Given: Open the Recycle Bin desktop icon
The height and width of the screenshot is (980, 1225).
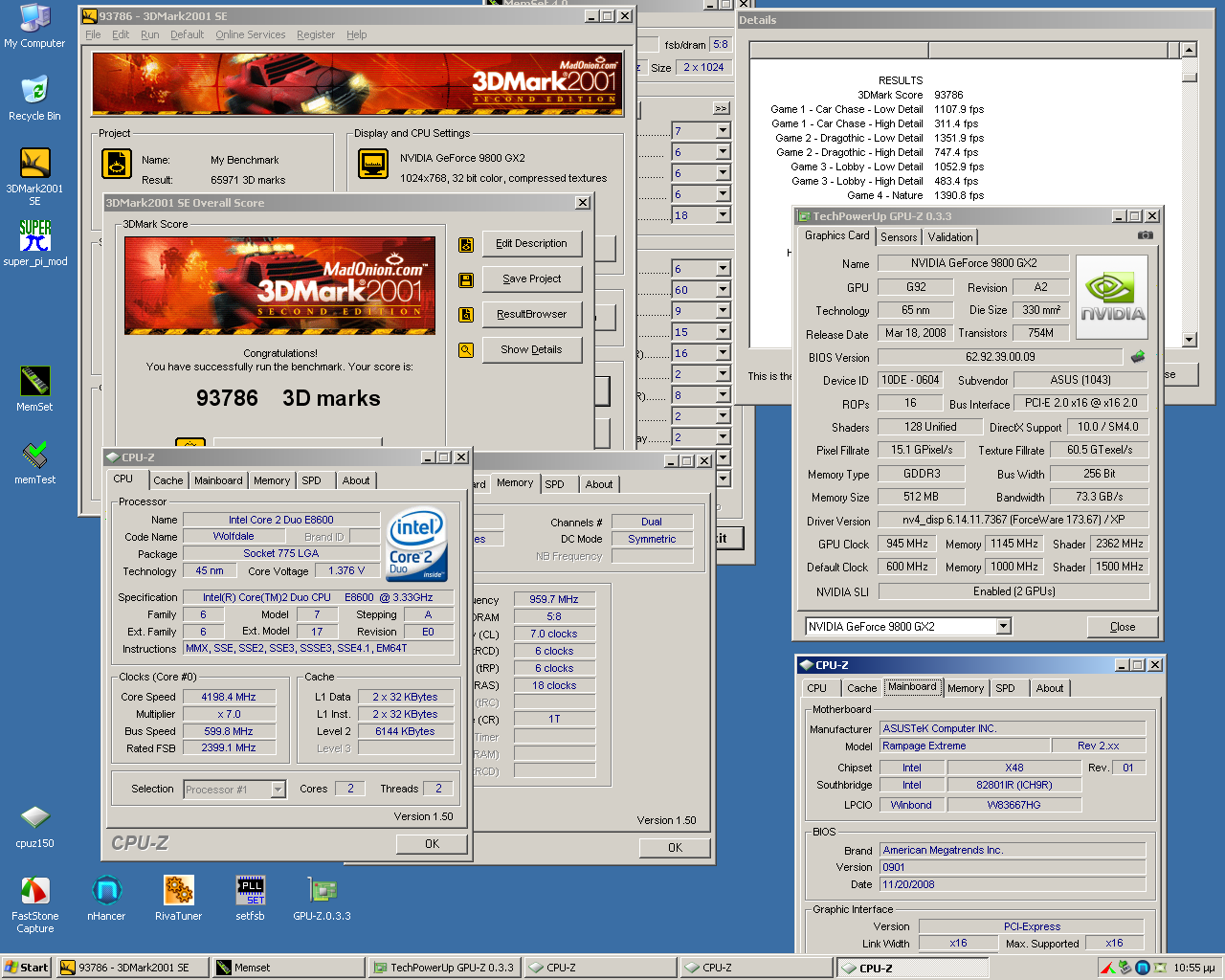Looking at the screenshot, I should tap(34, 92).
